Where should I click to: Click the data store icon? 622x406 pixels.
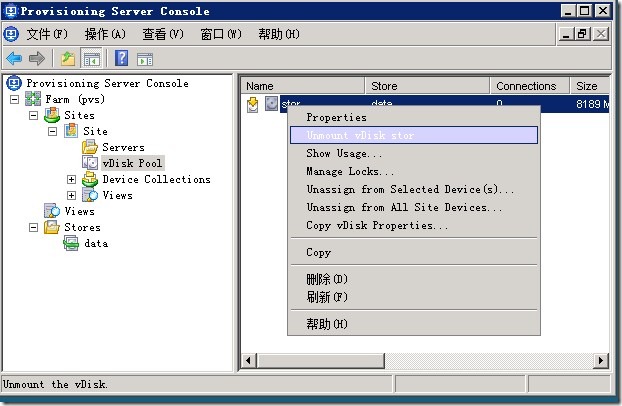coord(71,243)
